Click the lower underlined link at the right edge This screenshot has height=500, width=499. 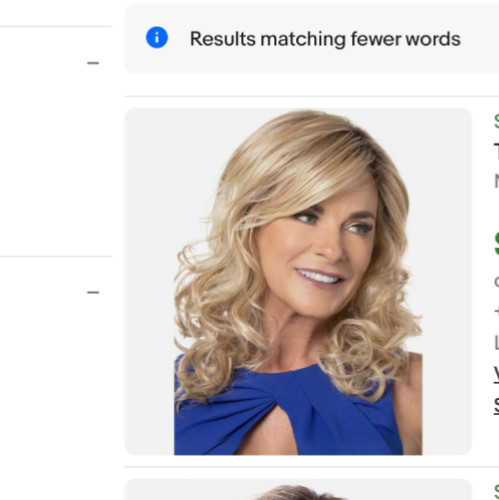pyautogui.click(x=497, y=406)
